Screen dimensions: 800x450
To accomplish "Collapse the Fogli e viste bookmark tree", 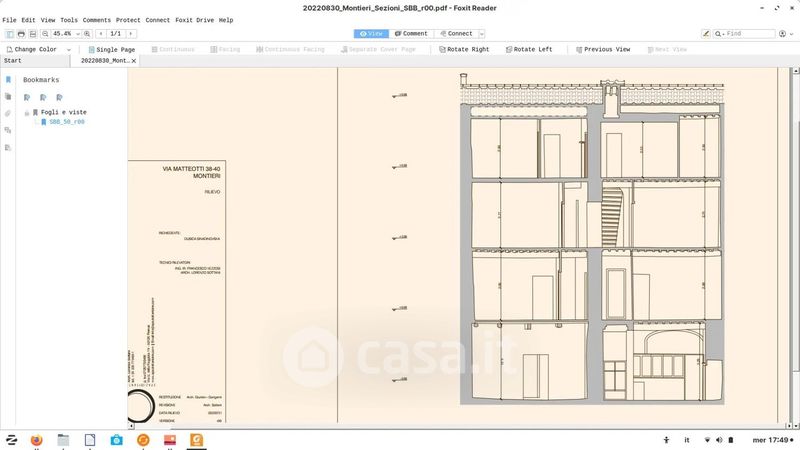I will point(27,113).
